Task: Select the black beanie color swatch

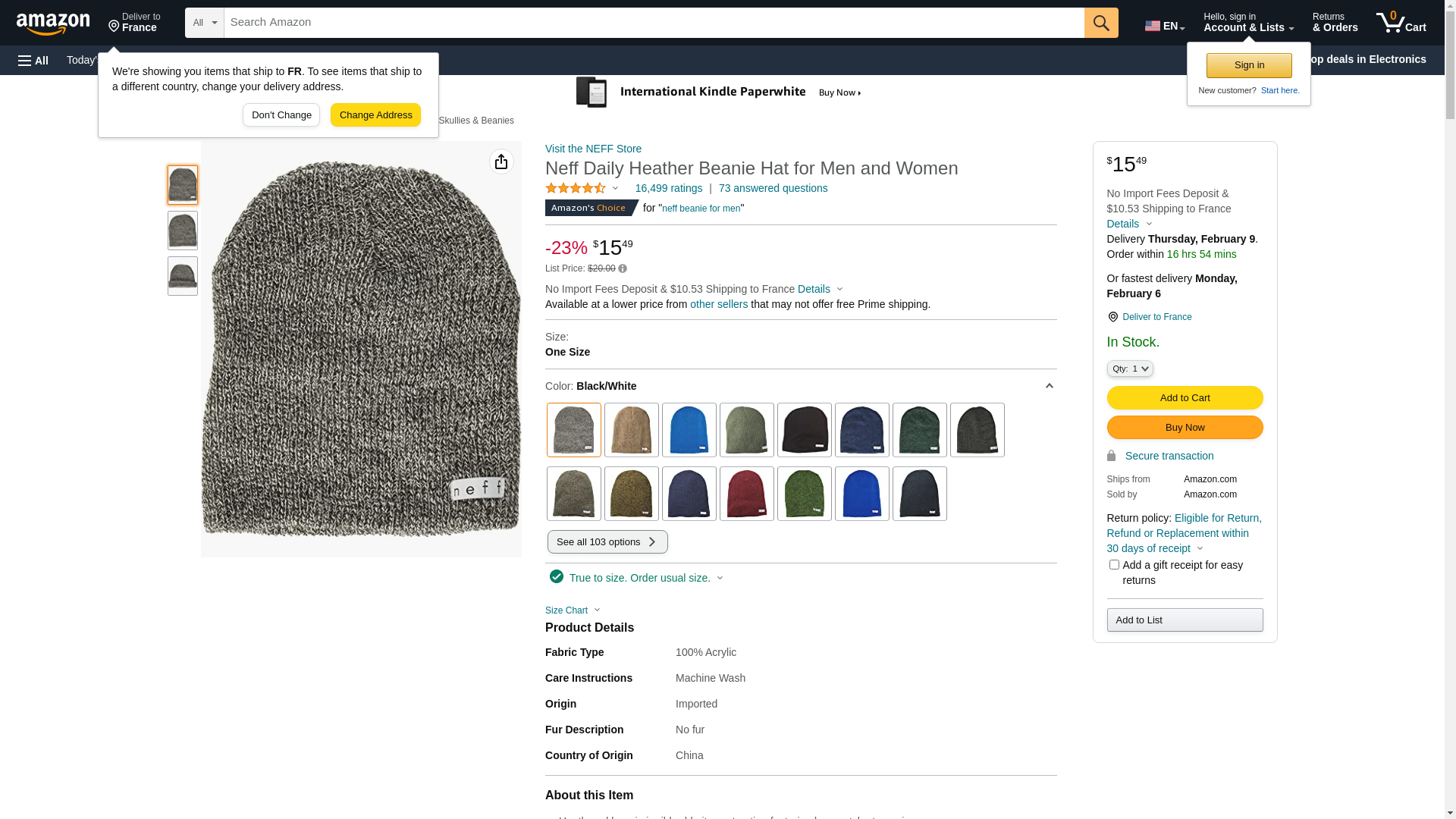Action: click(x=805, y=430)
